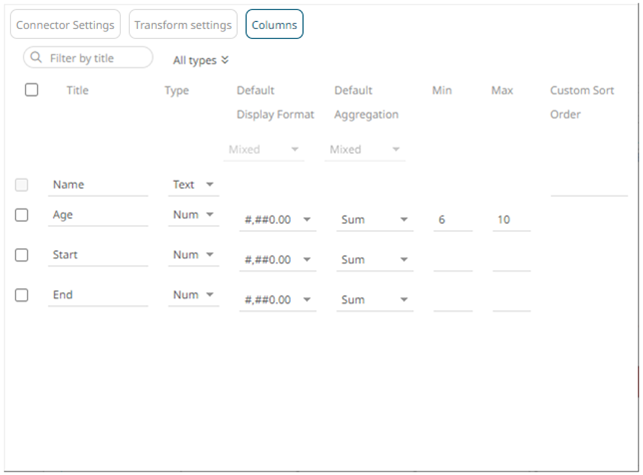Screen dimensions: 643x475
Task: Open the Type dropdown for Age
Action: (194, 215)
